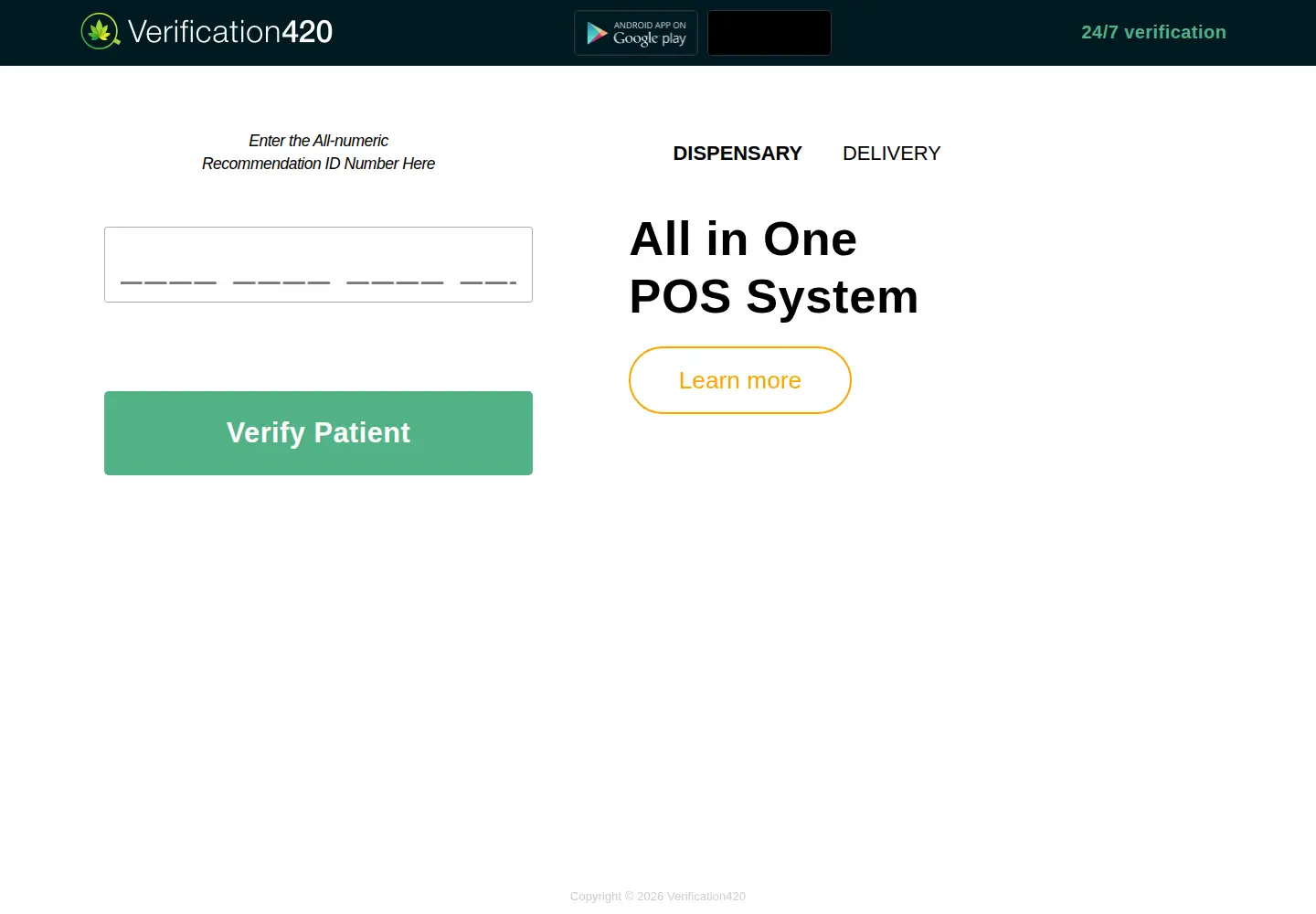Click the Verification420 leaf logo icon
Viewport: 1316px width, 914px height.
[101, 32]
